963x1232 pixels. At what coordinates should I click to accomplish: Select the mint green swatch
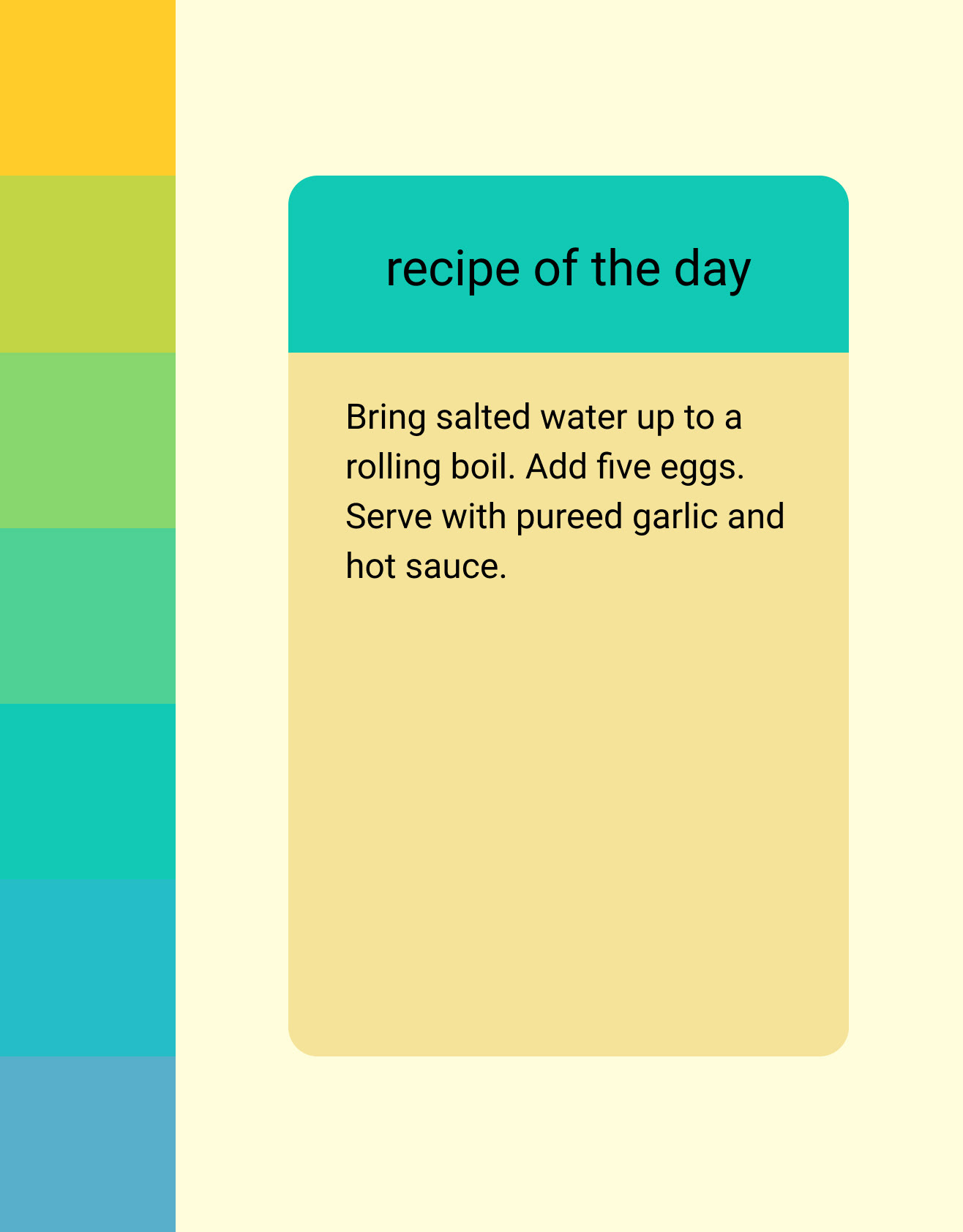pos(88,616)
